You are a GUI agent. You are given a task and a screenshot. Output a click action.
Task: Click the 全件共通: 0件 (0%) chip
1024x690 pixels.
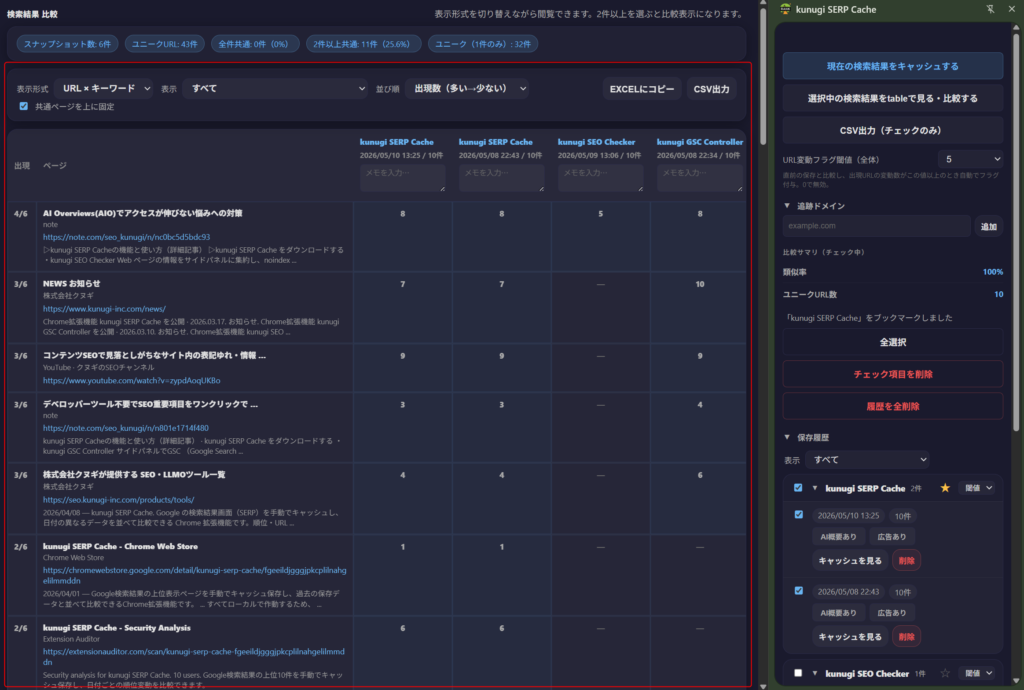tap(253, 44)
